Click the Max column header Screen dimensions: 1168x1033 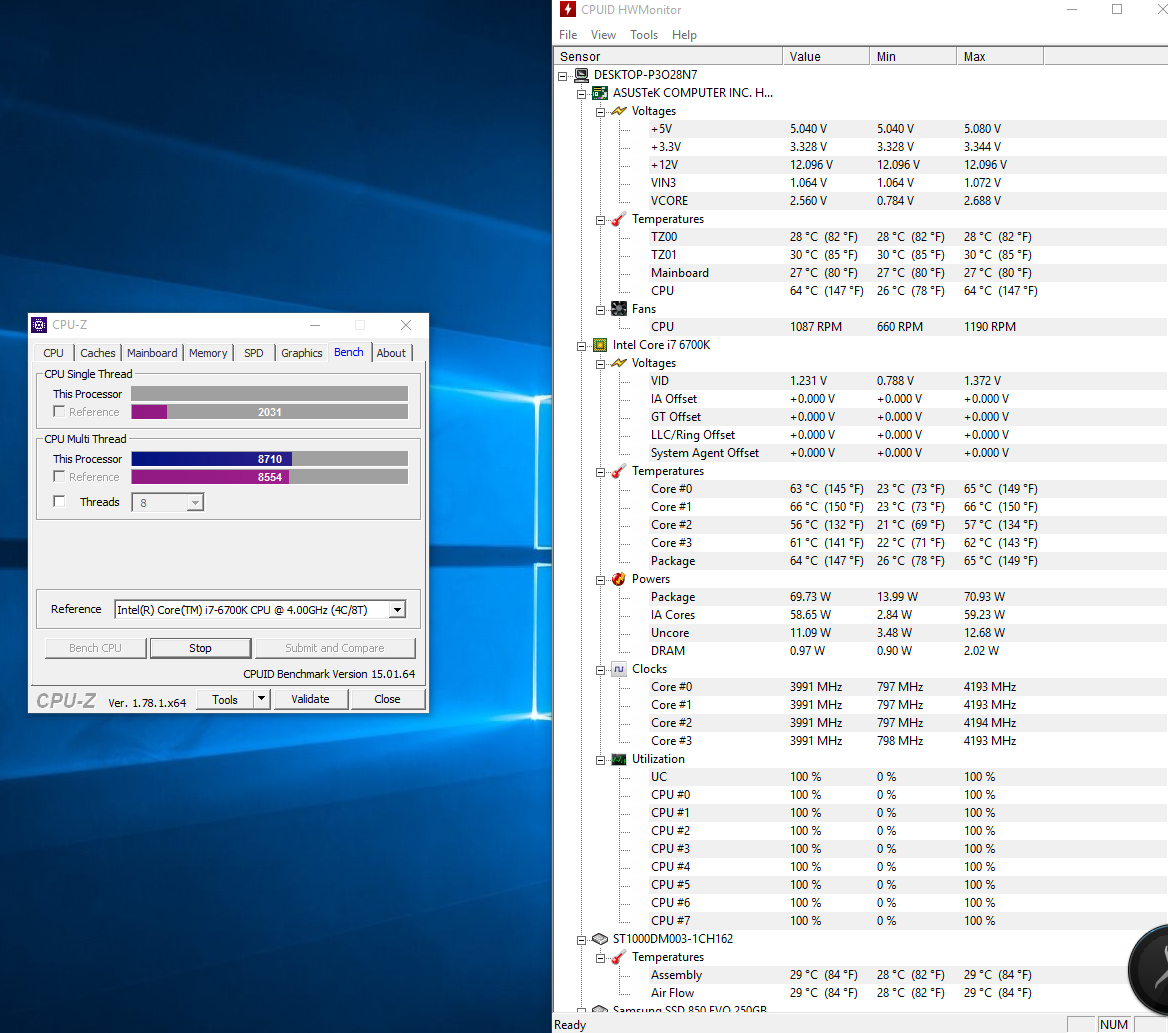pyautogui.click(x=1000, y=57)
